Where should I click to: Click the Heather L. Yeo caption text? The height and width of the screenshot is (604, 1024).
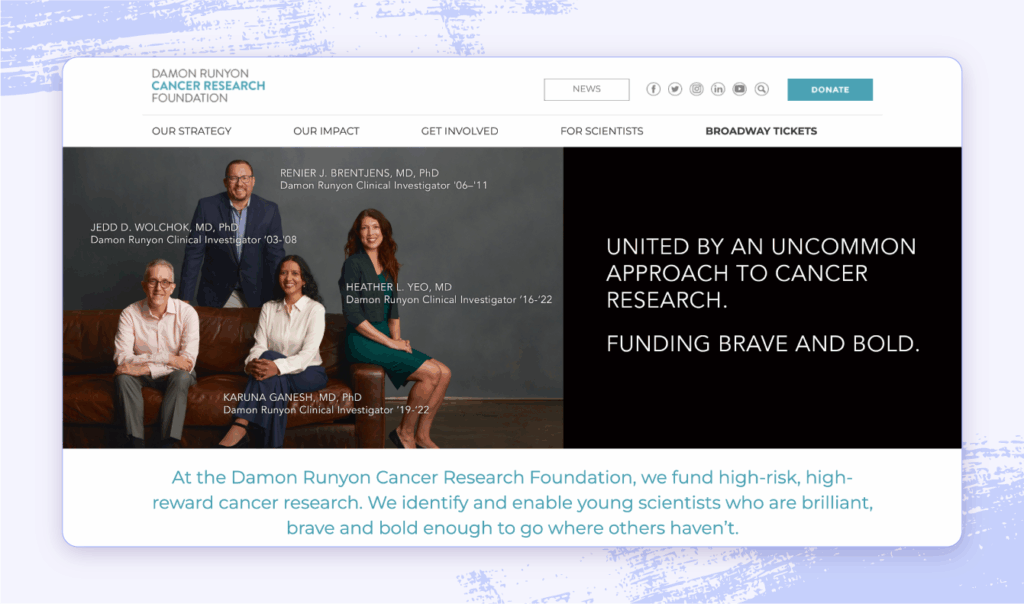click(x=449, y=293)
